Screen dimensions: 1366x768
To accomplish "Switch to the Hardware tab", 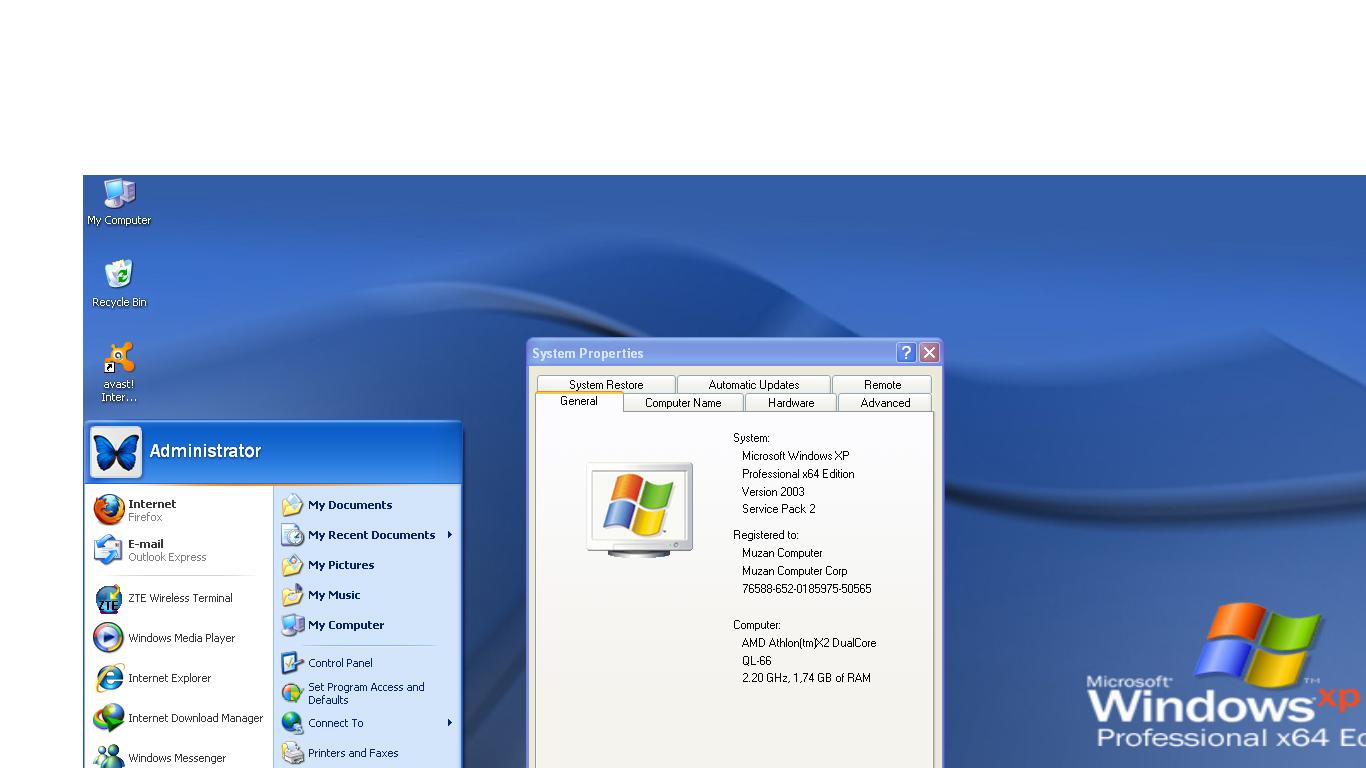I will [791, 403].
